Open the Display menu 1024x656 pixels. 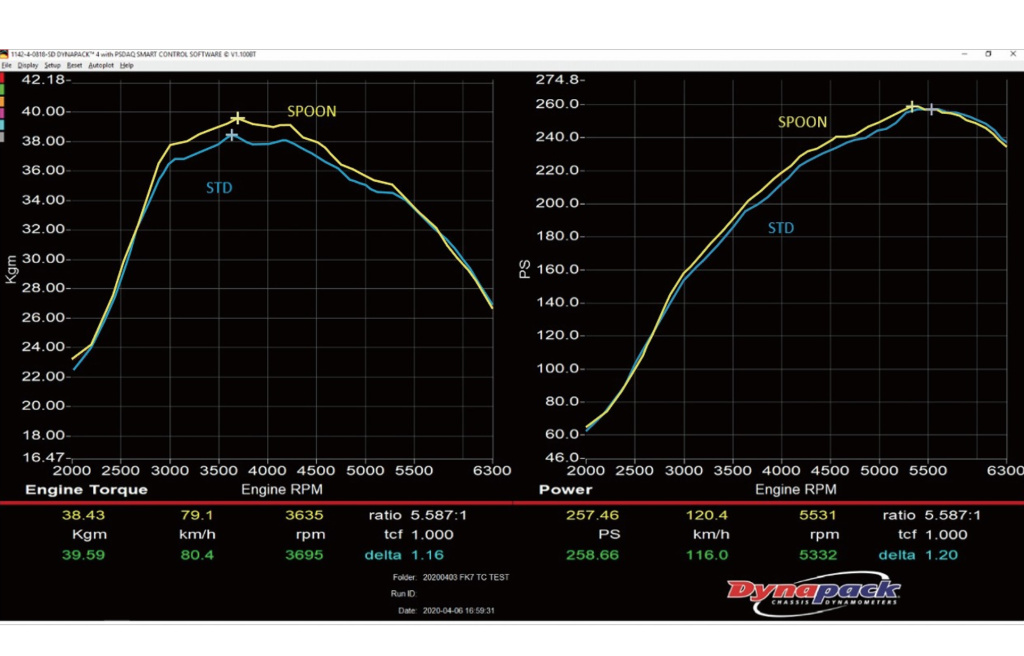point(28,65)
